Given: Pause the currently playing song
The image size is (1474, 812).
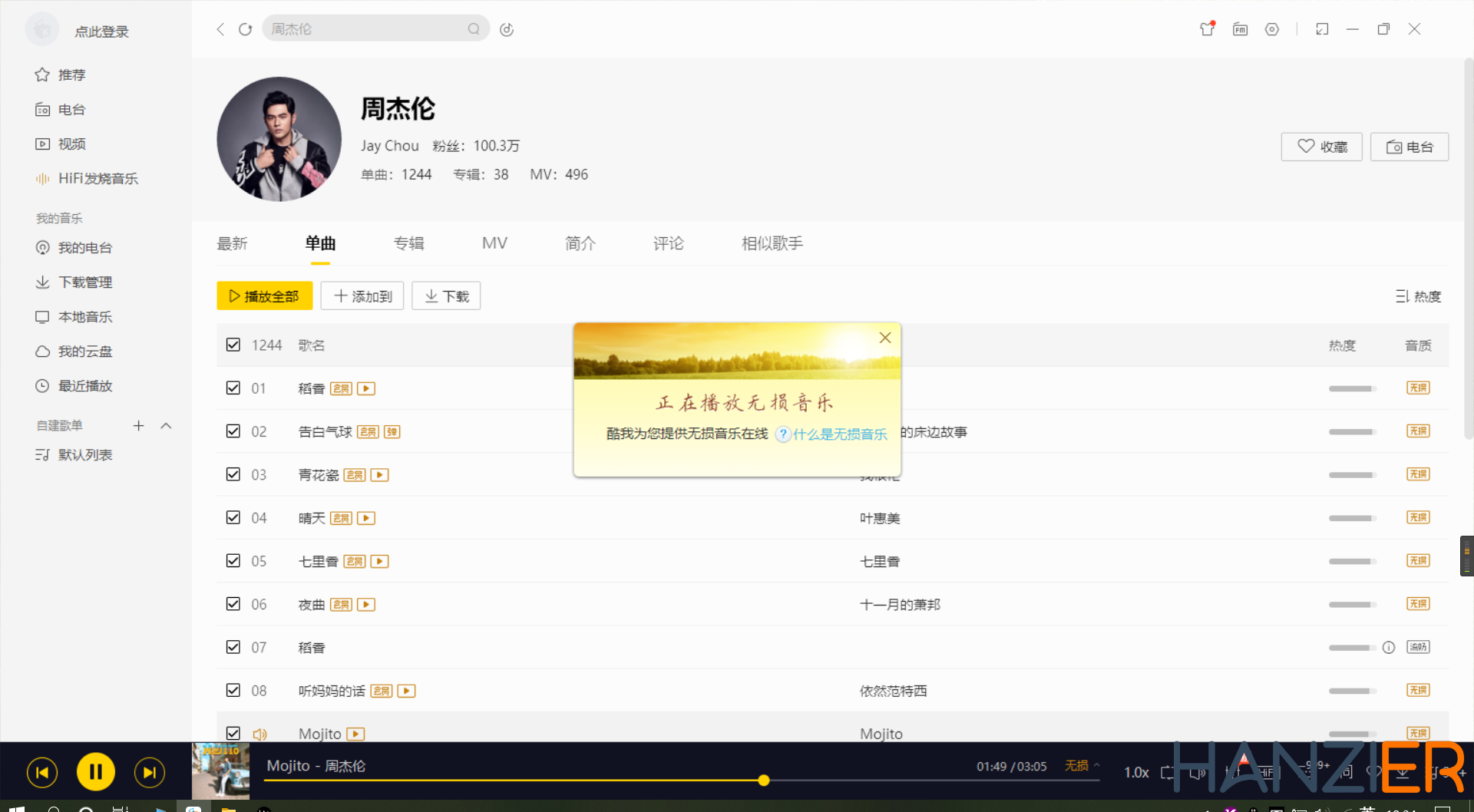Looking at the screenshot, I should (x=96, y=772).
